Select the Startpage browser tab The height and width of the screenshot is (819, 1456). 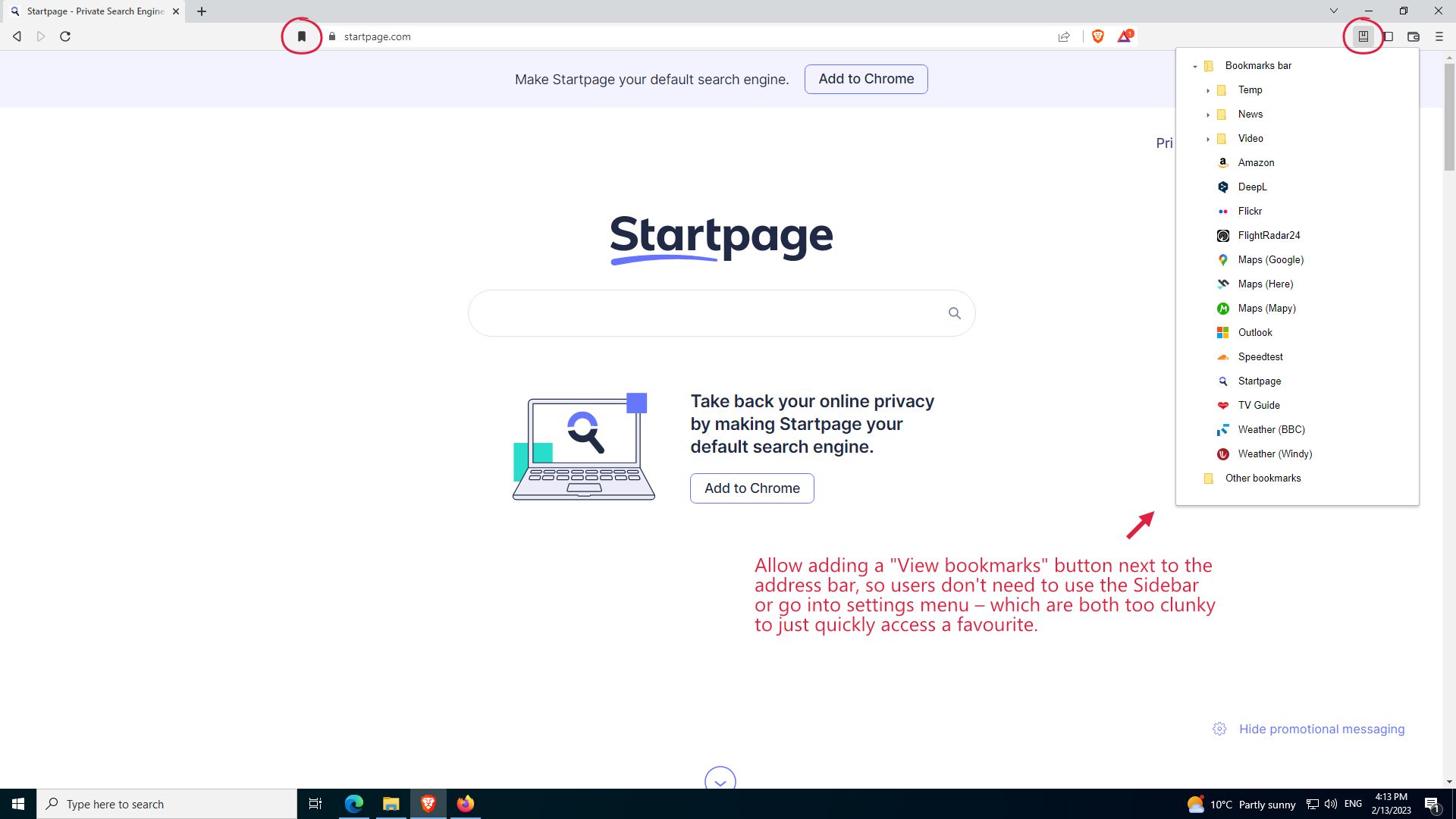pyautogui.click(x=87, y=11)
